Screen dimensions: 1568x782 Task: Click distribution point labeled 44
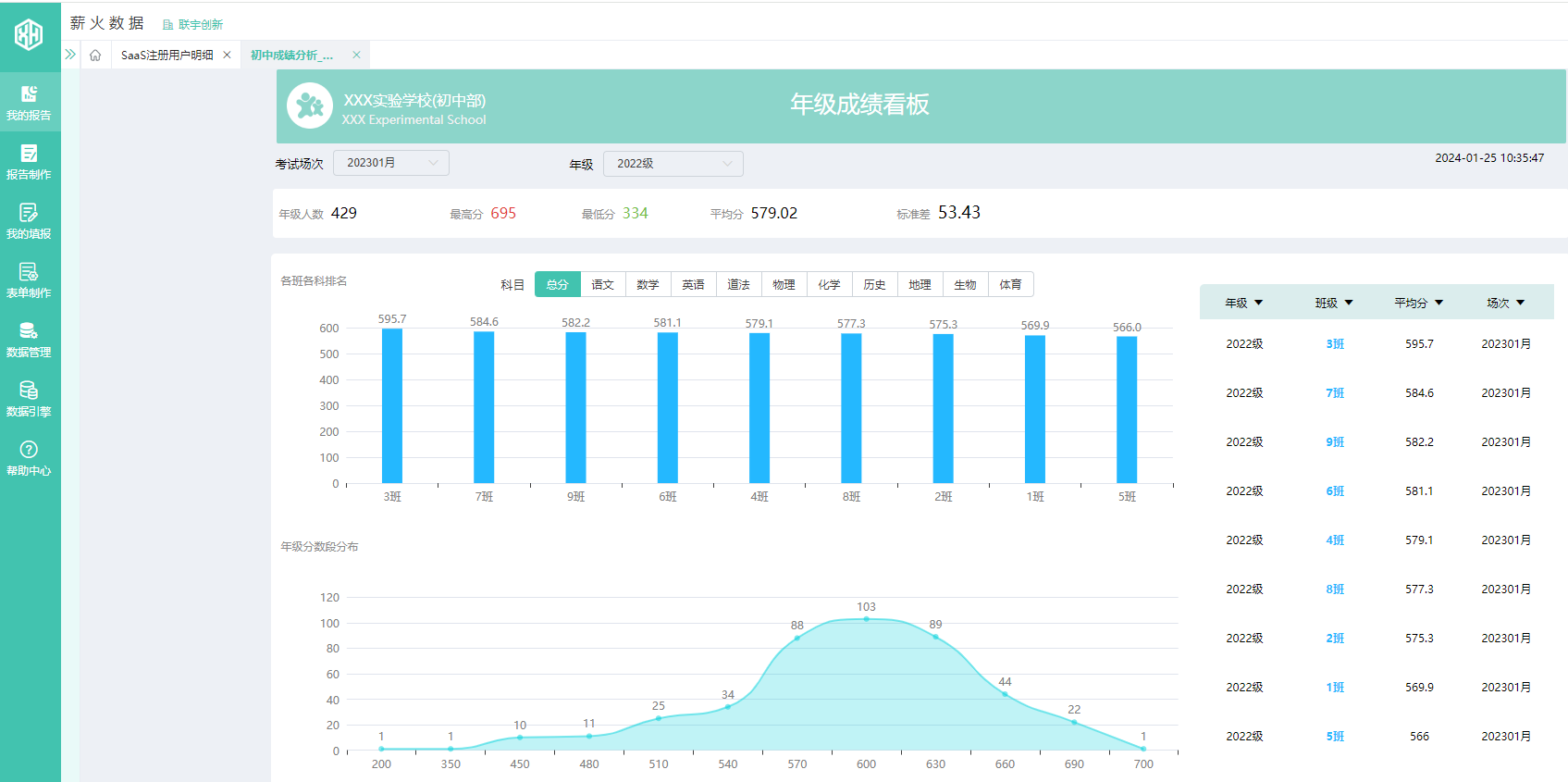click(x=1005, y=694)
